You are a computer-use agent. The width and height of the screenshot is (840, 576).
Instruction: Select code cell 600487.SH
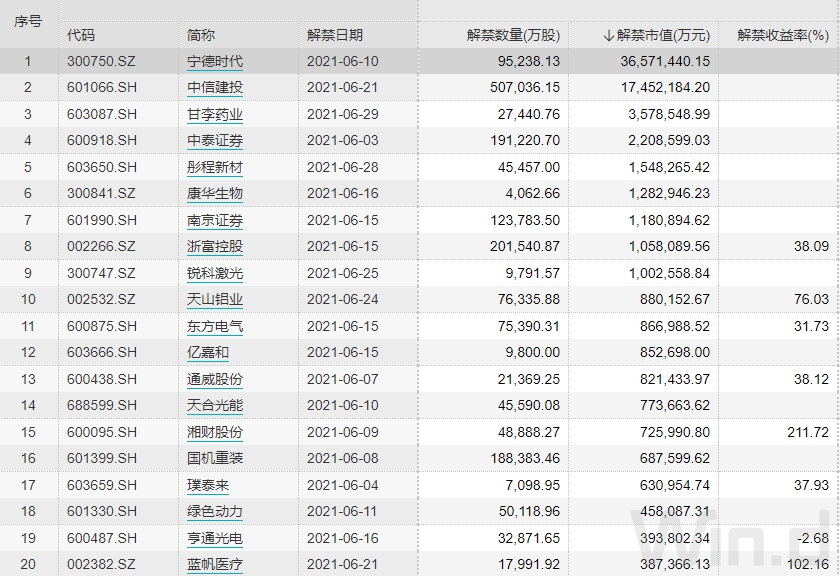(x=102, y=538)
